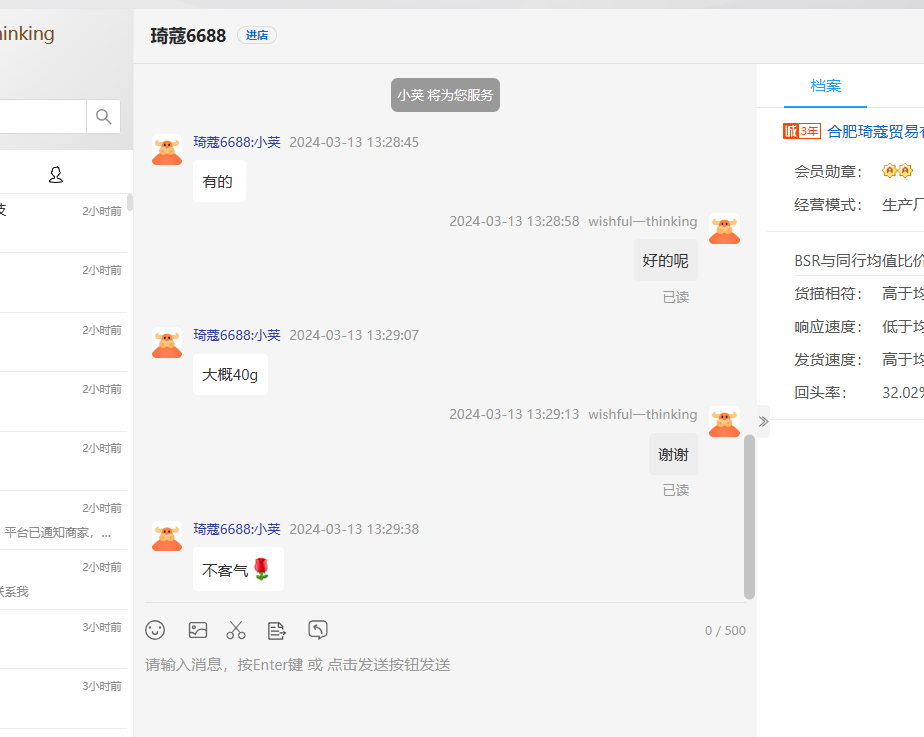Select the 档案 tab
This screenshot has width=924, height=737.
[825, 86]
